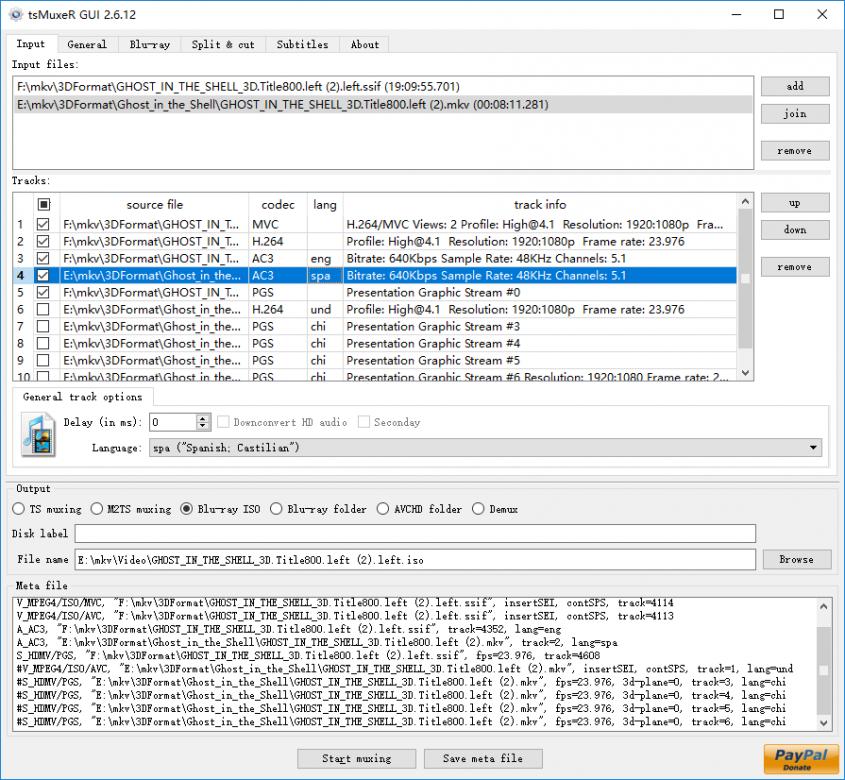Click the media track icon in track options

coord(38,434)
